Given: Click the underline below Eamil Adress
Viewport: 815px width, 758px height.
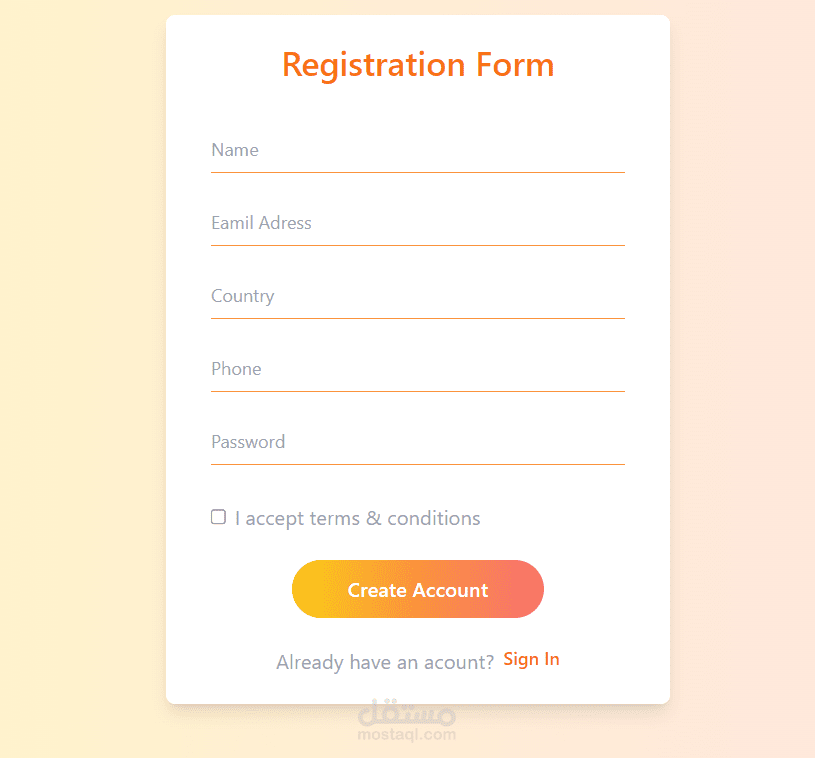Looking at the screenshot, I should pyautogui.click(x=417, y=245).
